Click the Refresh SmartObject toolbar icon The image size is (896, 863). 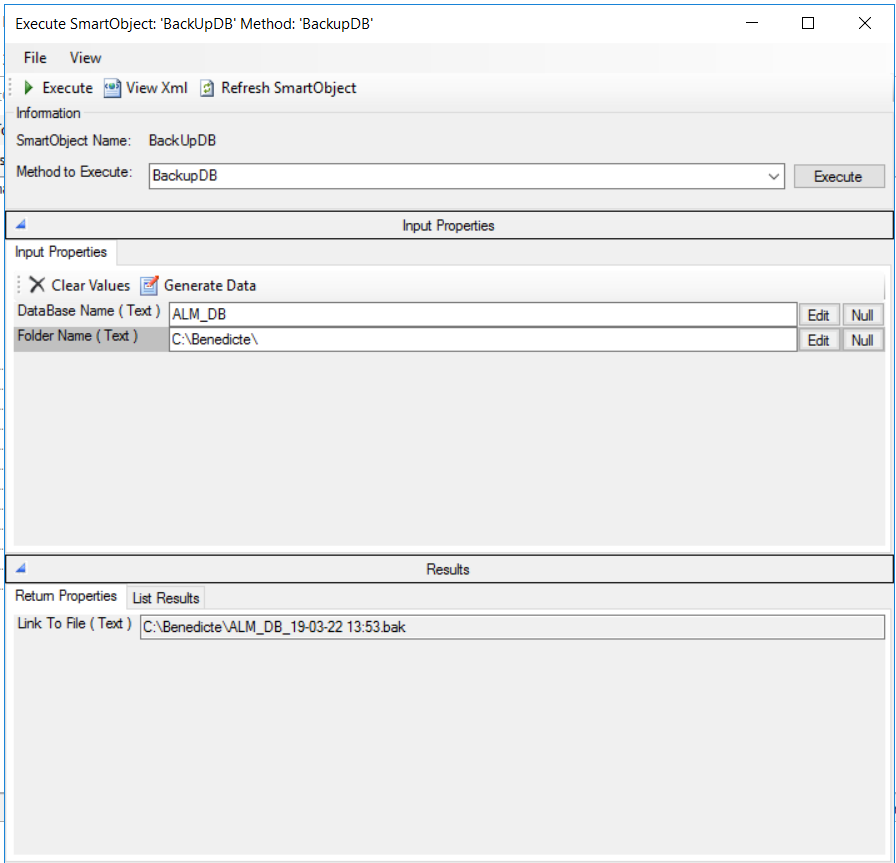[x=207, y=88]
